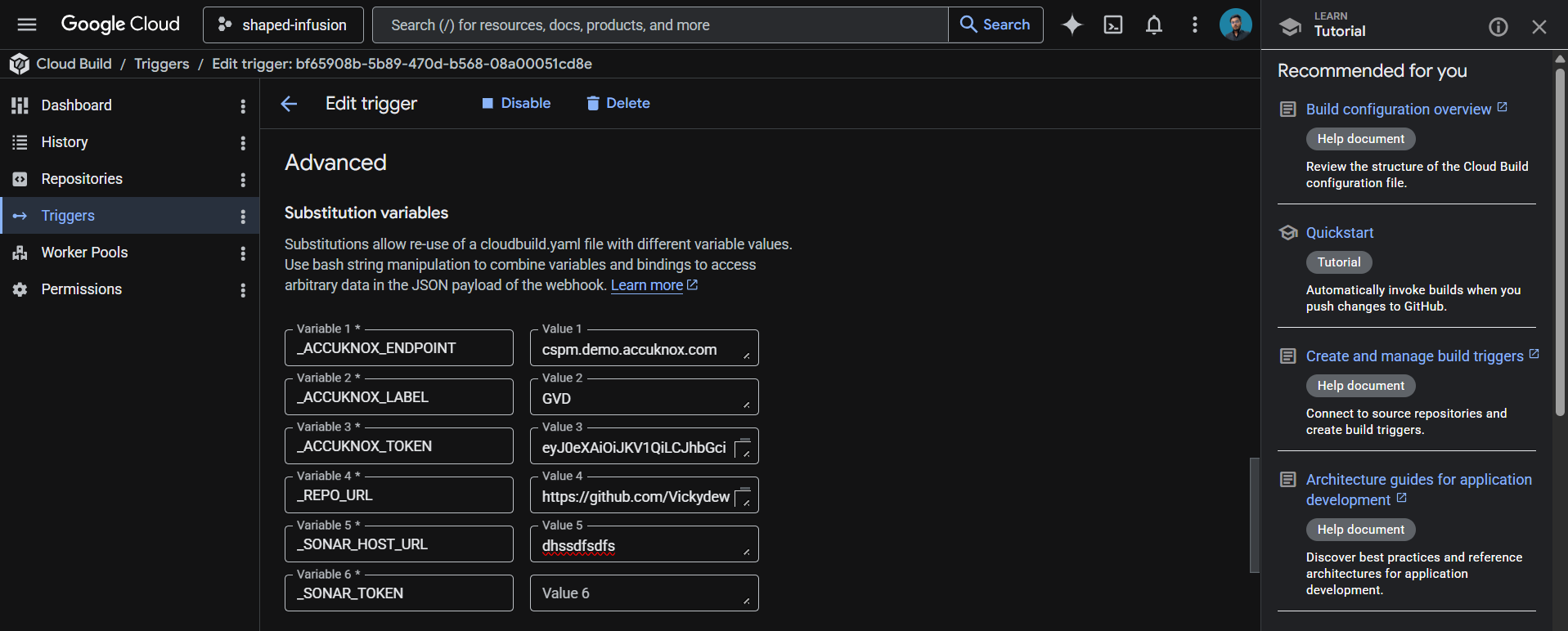This screenshot has height=631, width=1568.
Task: Click the Tutorial chip under Quickstart
Action: [x=1339, y=262]
